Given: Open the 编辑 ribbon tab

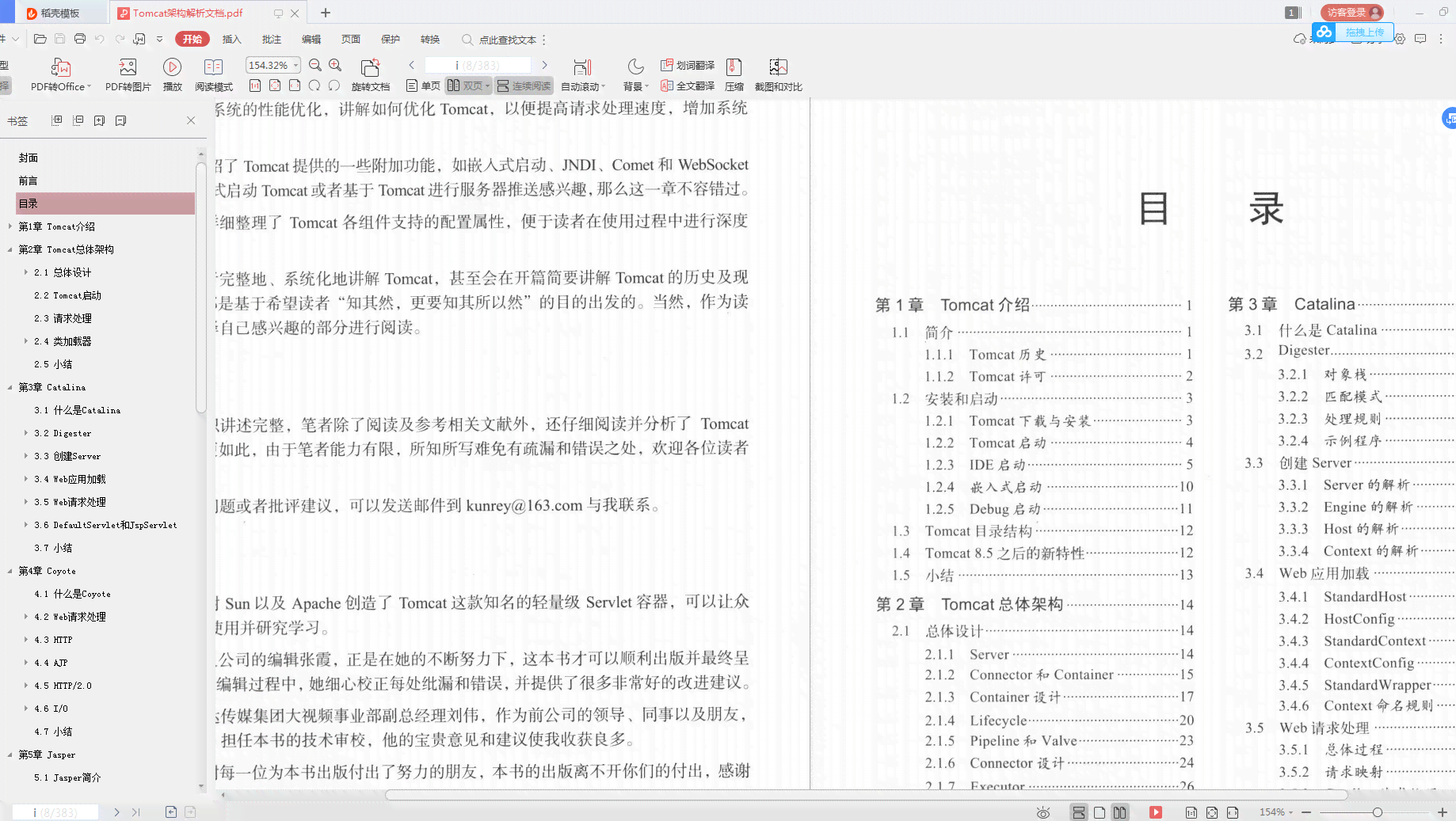Looking at the screenshot, I should pyautogui.click(x=311, y=39).
